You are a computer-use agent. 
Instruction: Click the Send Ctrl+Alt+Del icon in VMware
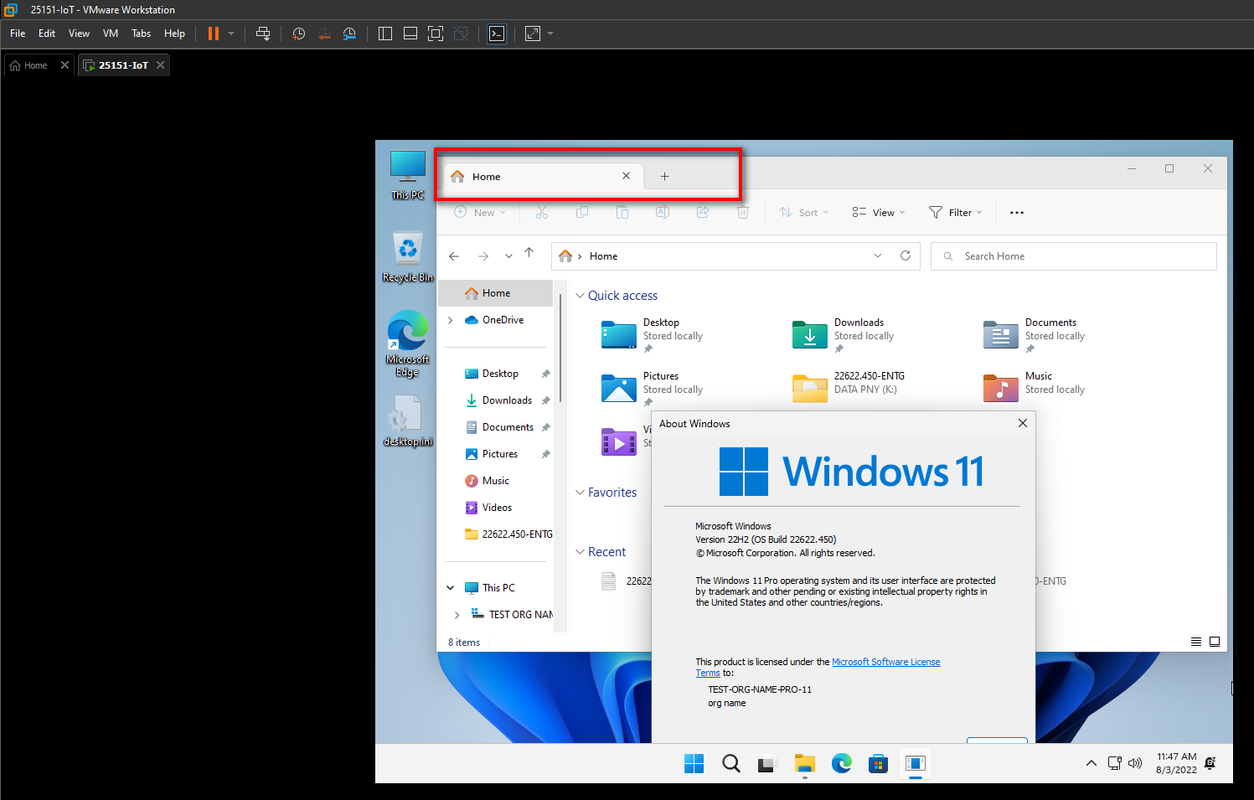click(263, 33)
